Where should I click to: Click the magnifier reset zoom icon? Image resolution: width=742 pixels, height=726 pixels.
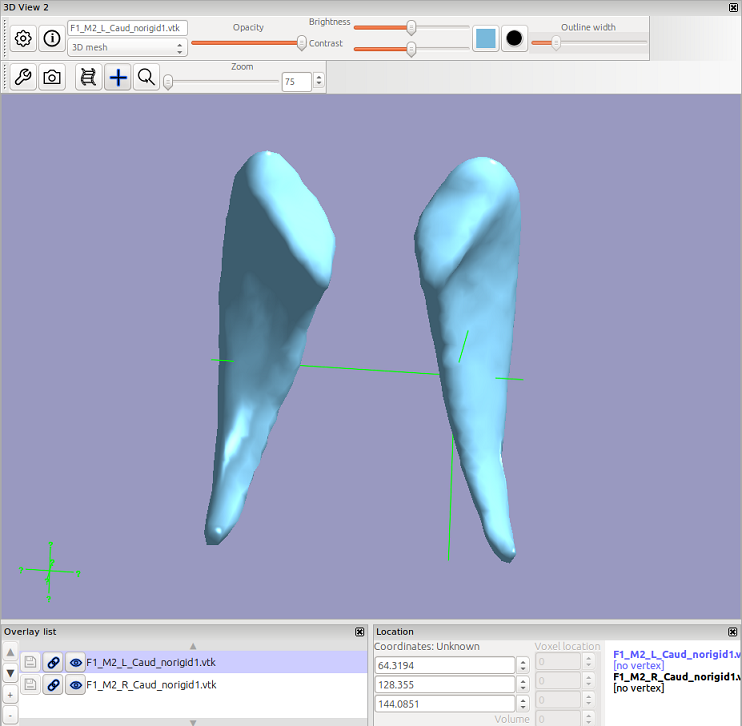[146, 77]
